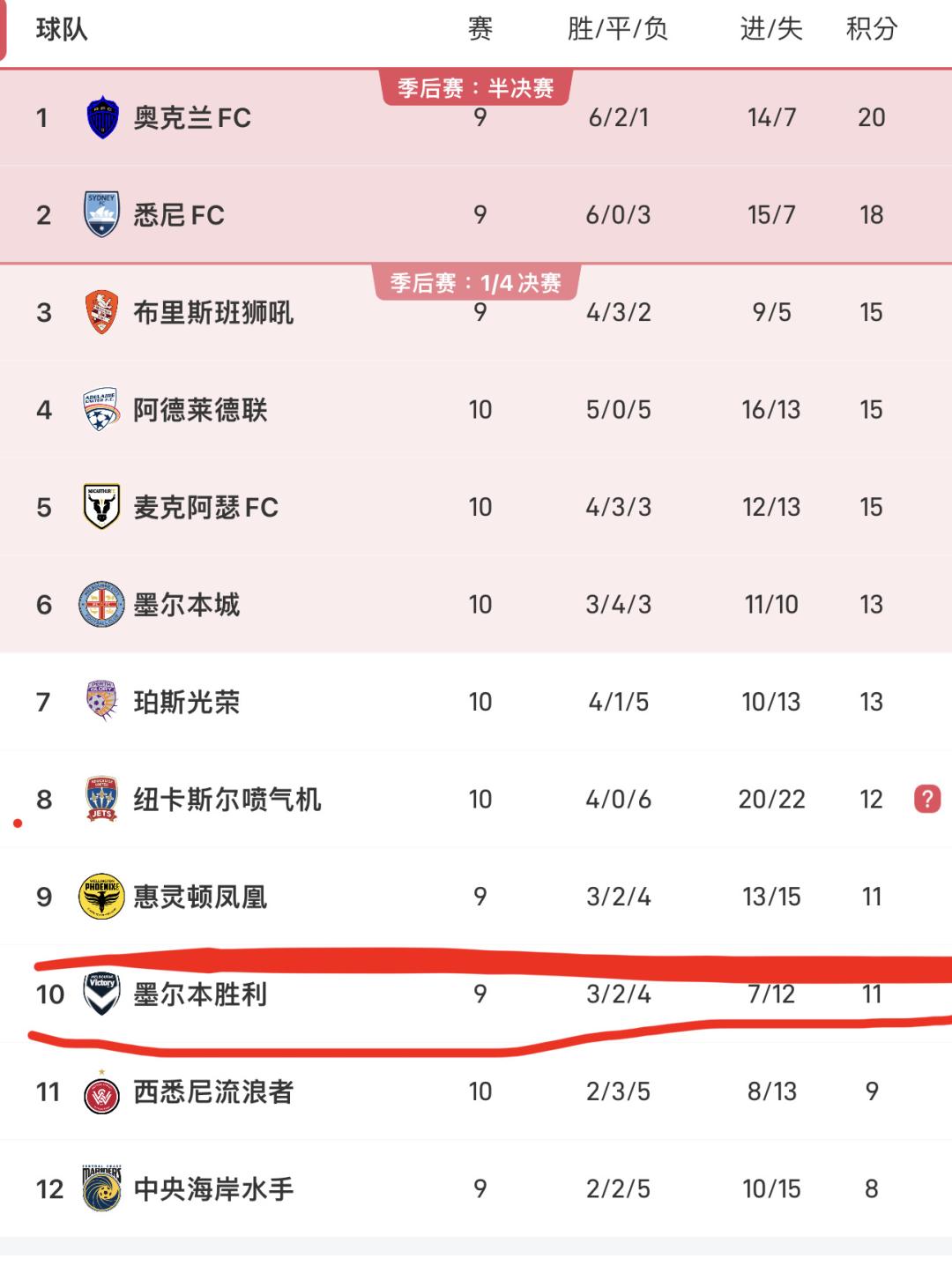Viewport: 952px width, 1281px height.
Task: Click the Adelaide United team crest
Action: (102, 409)
